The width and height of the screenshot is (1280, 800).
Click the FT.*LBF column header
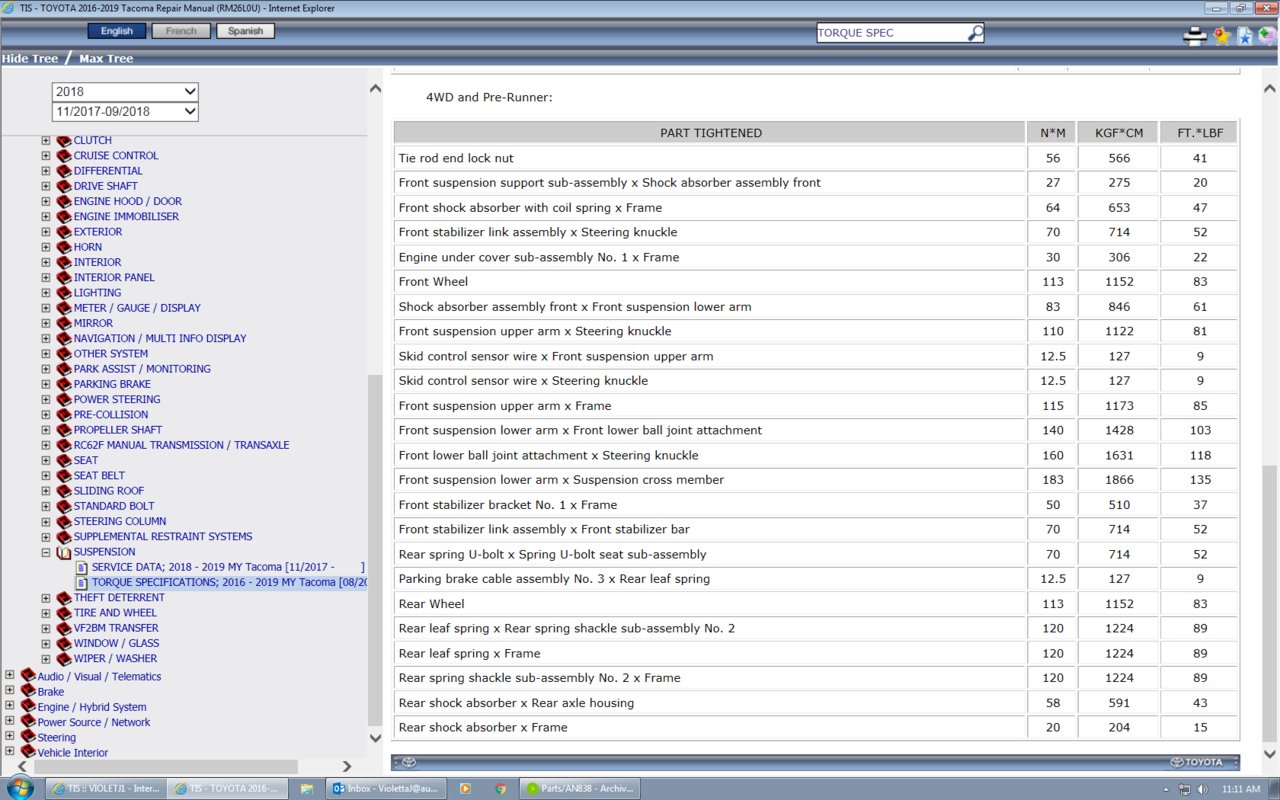[1199, 133]
